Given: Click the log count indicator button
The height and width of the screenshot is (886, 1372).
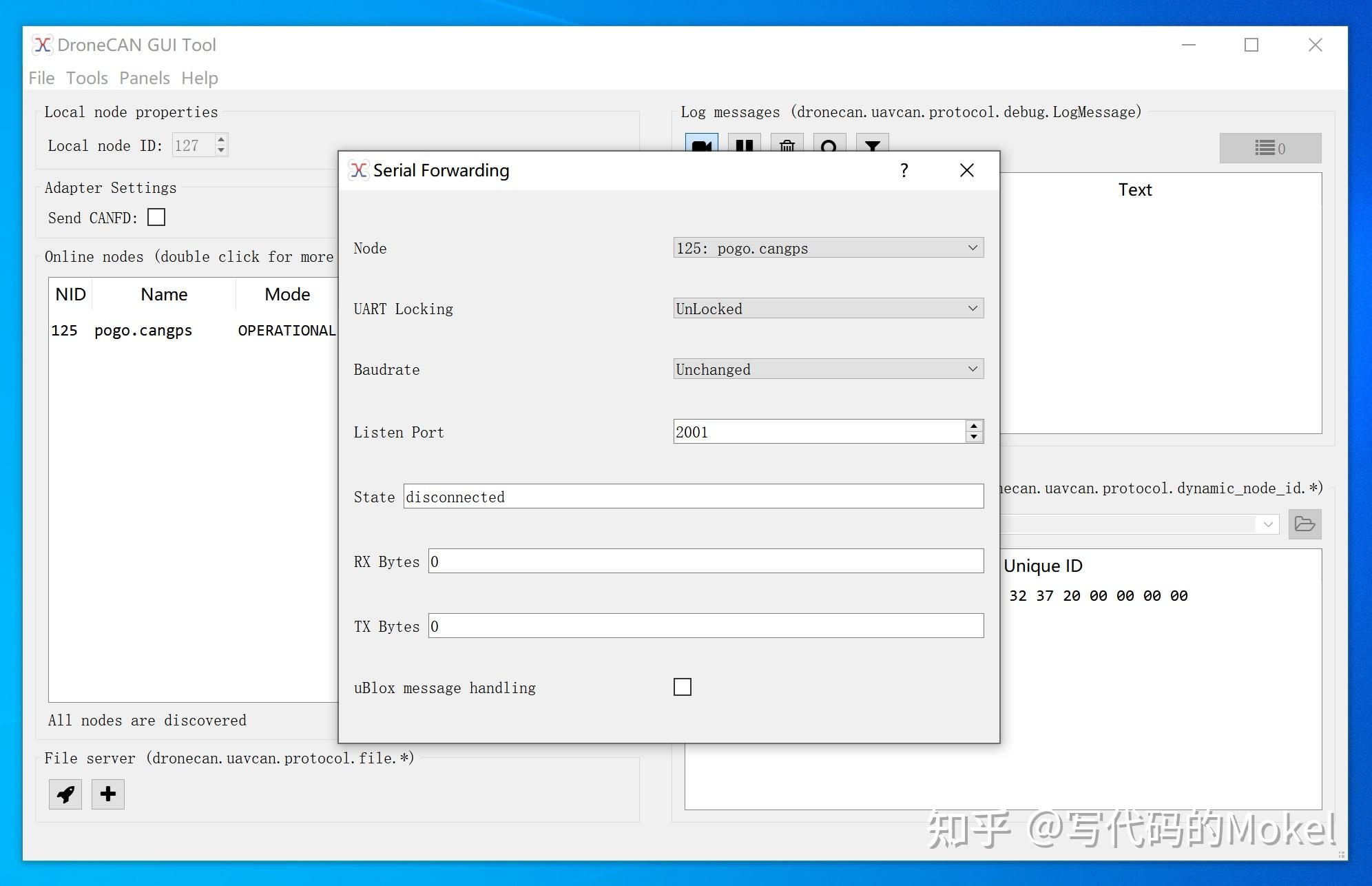Looking at the screenshot, I should coord(1270,147).
